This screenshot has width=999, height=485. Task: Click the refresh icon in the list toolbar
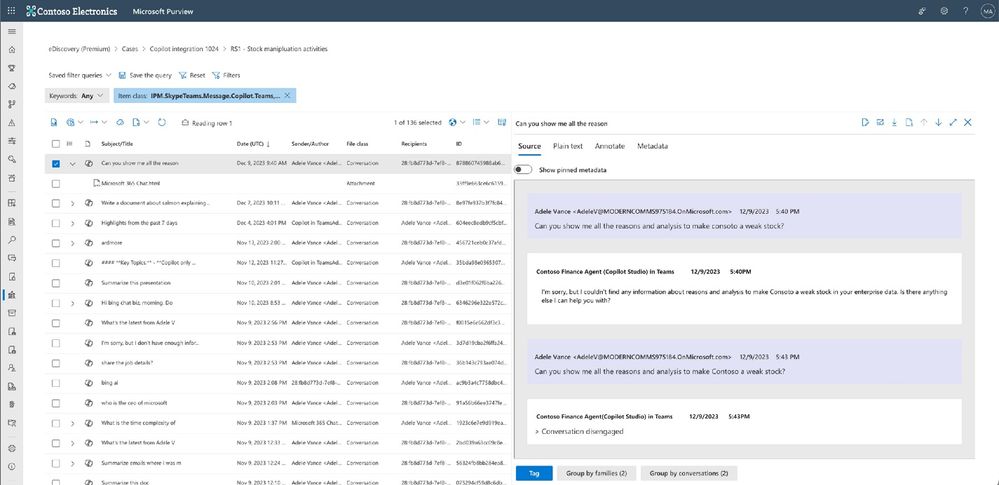[x=162, y=122]
